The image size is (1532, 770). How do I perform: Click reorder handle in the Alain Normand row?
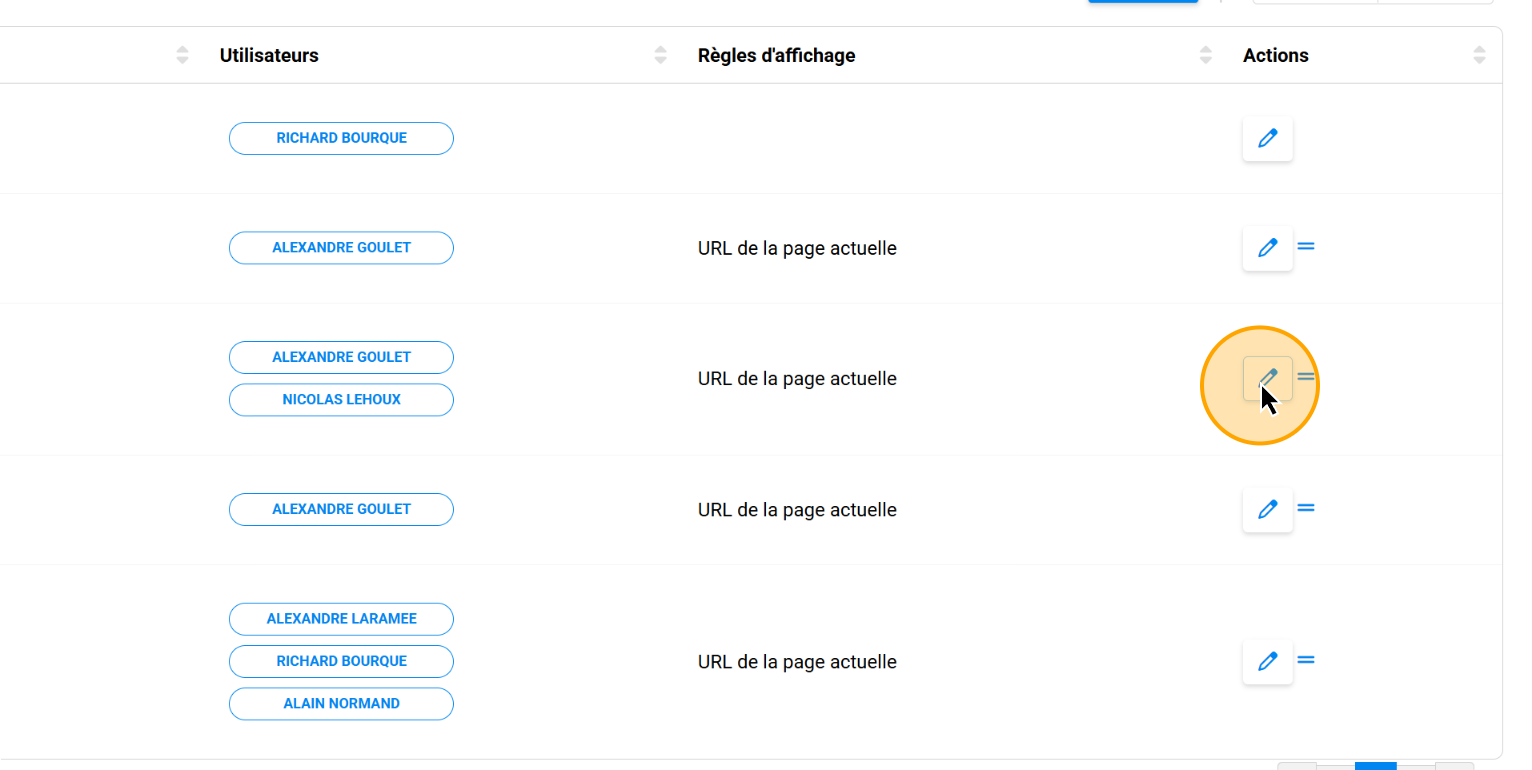[x=1306, y=660]
